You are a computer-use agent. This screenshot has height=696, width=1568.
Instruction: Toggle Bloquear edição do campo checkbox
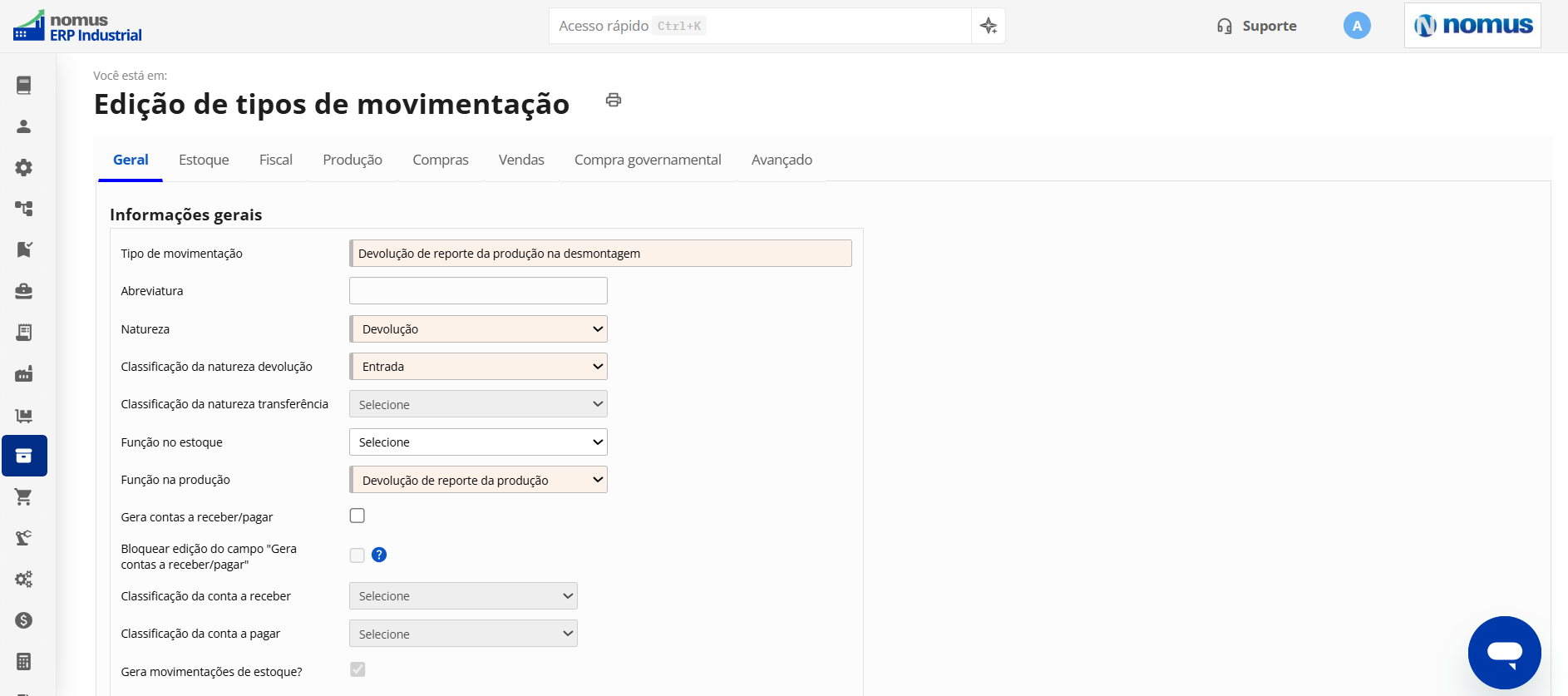tap(357, 555)
